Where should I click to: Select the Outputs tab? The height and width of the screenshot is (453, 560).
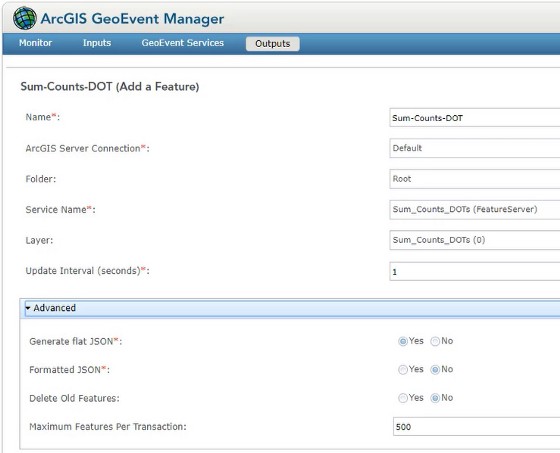[272, 44]
